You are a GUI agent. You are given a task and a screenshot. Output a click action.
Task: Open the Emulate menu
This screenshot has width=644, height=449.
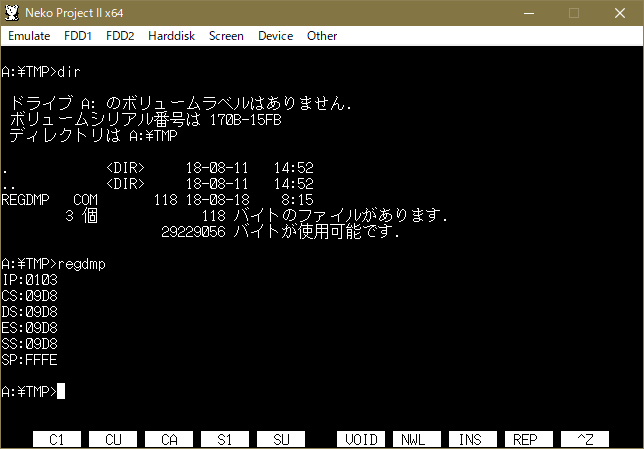coord(31,36)
